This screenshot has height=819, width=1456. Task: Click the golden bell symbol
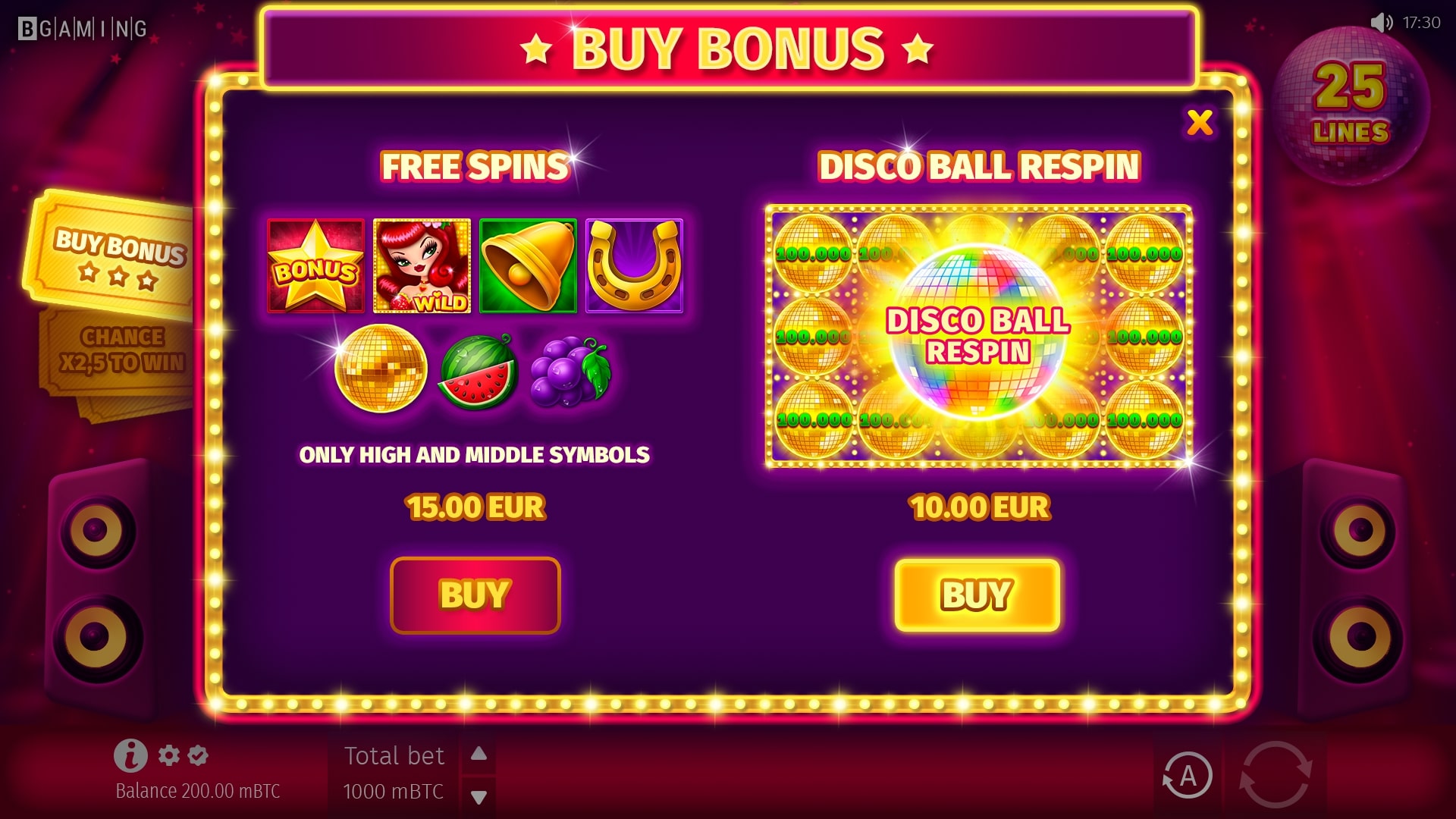528,266
